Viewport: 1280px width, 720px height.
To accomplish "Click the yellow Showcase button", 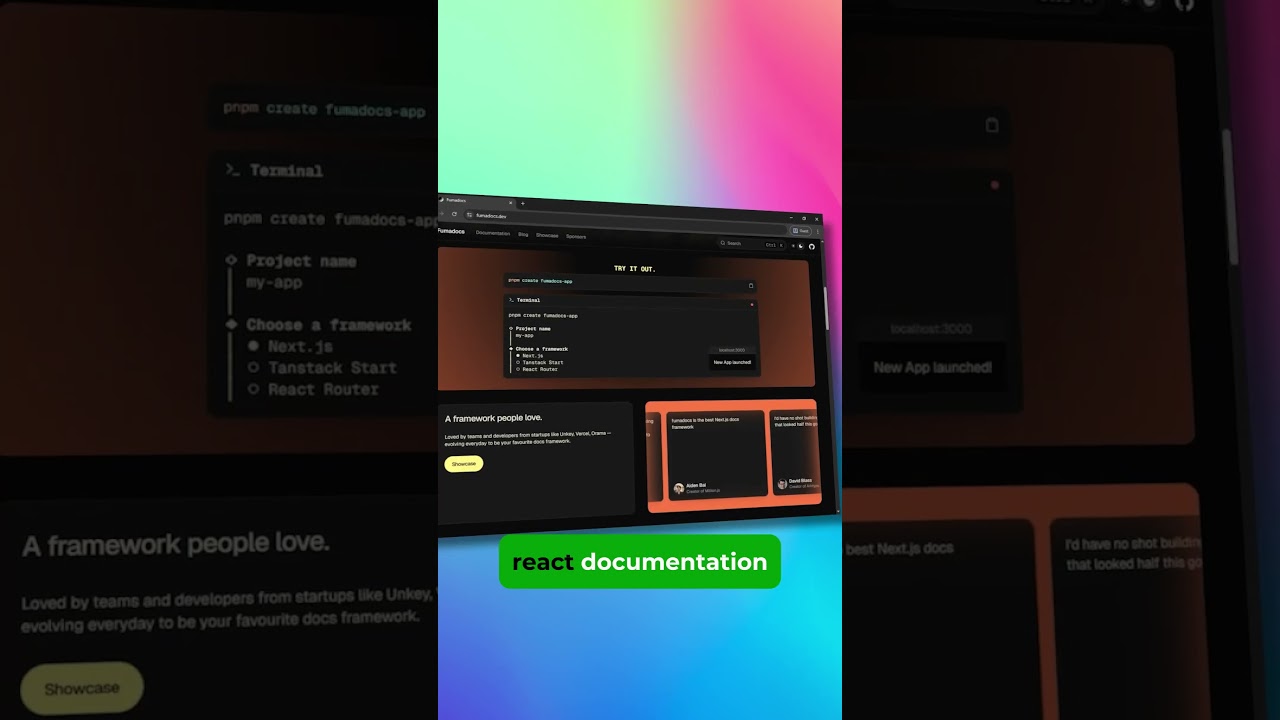I will pyautogui.click(x=463, y=464).
